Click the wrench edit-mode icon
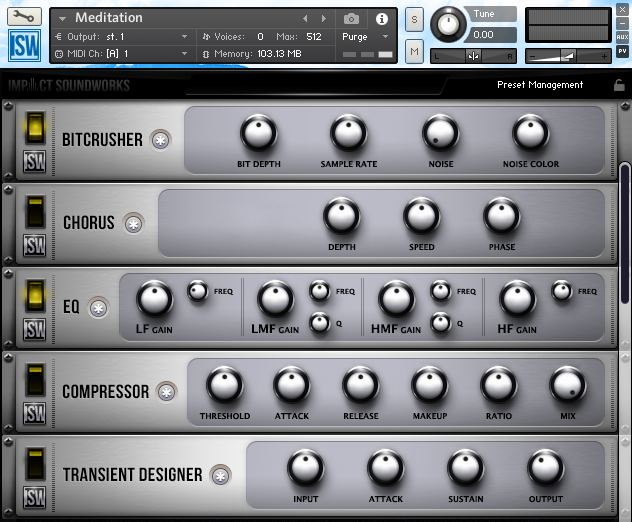632x522 pixels. pos(24,17)
